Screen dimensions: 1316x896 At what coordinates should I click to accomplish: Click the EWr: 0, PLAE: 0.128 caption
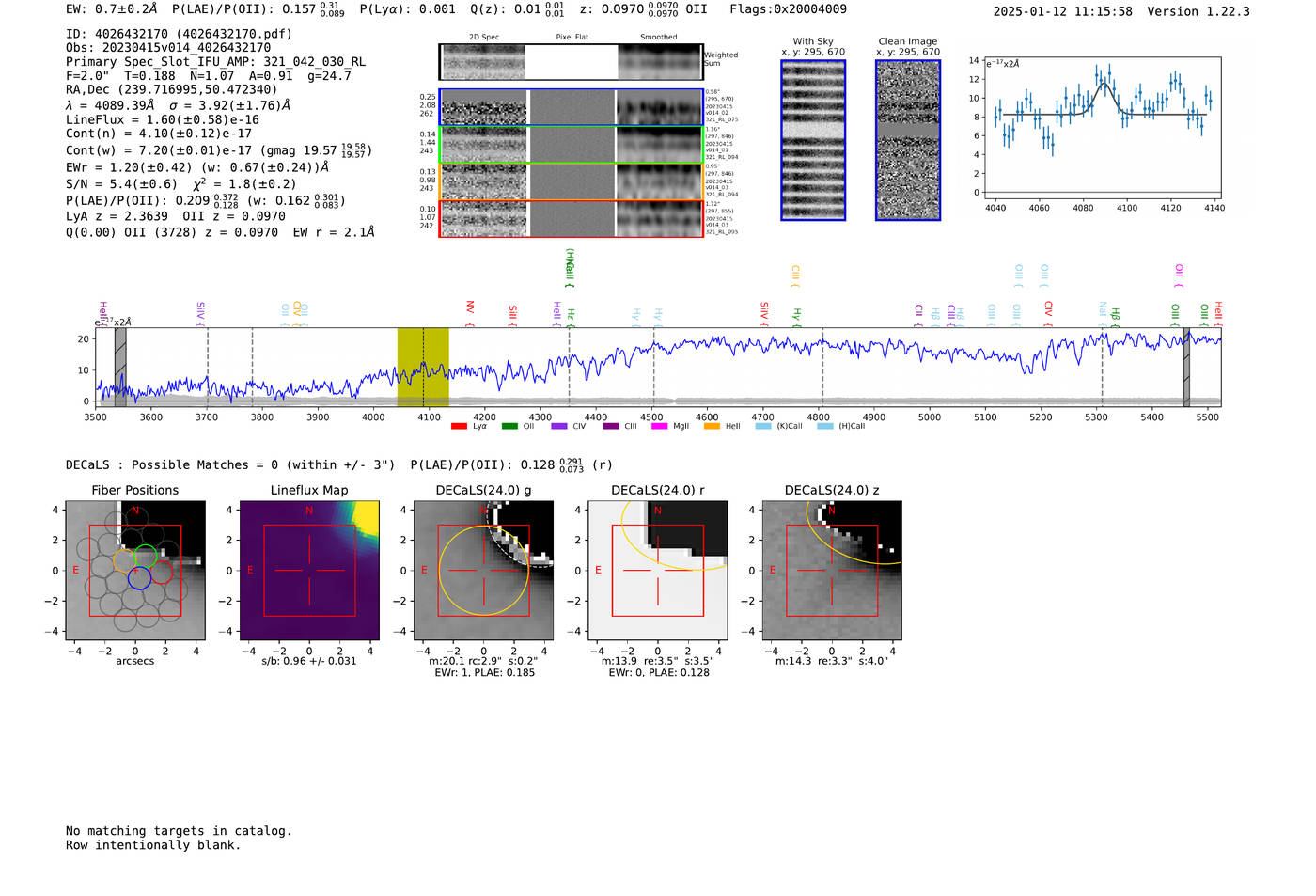659,673
